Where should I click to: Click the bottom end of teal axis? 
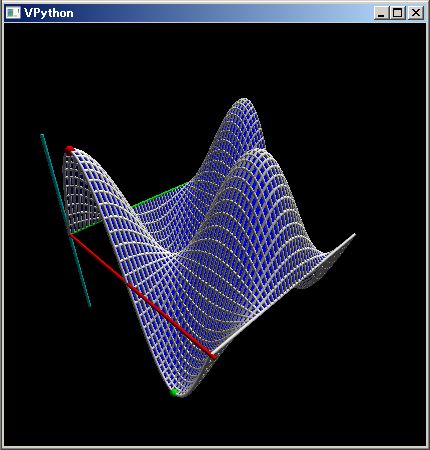click(x=89, y=305)
